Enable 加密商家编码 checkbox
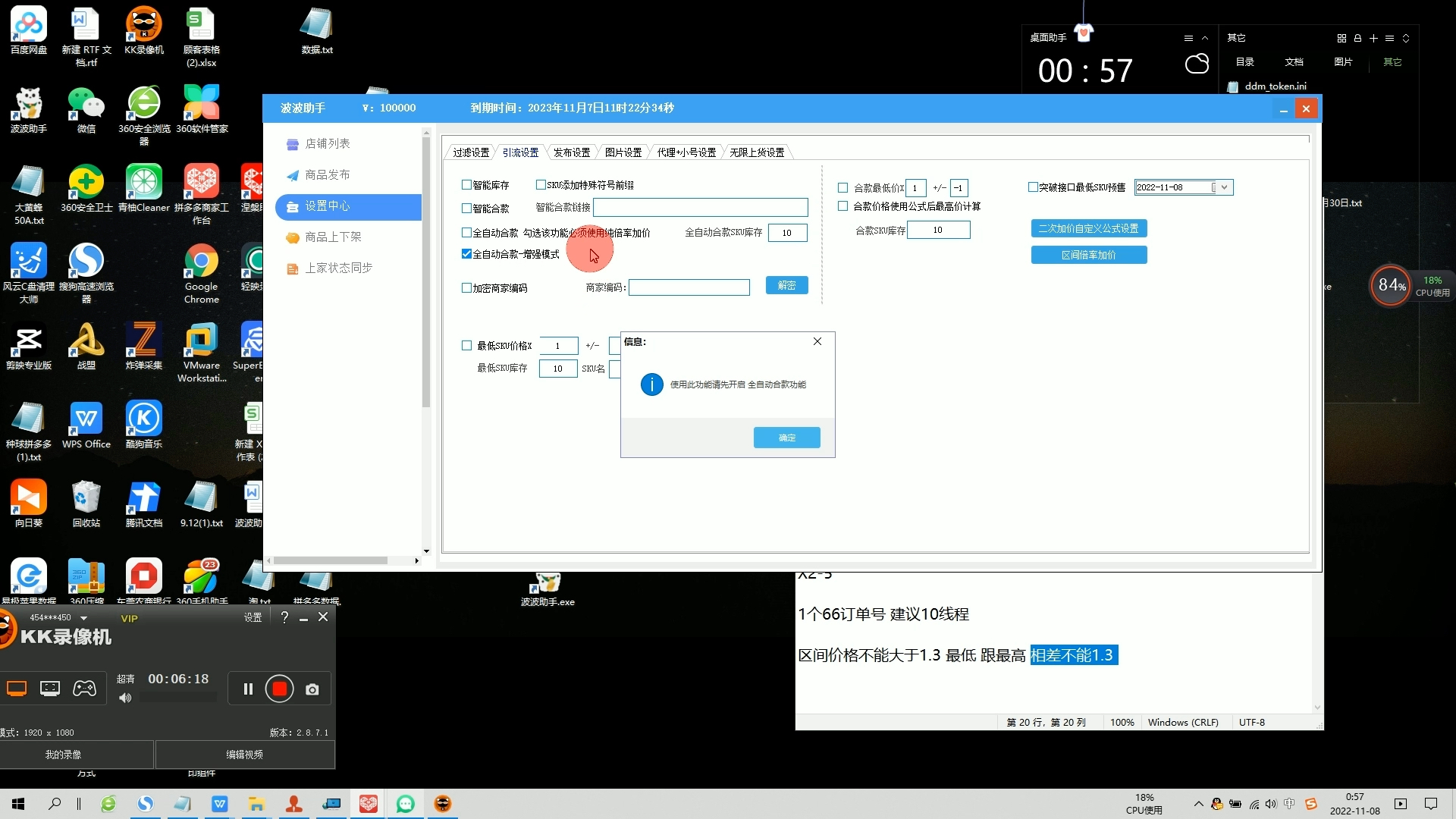Screen dimensions: 1456x819 (x=466, y=288)
